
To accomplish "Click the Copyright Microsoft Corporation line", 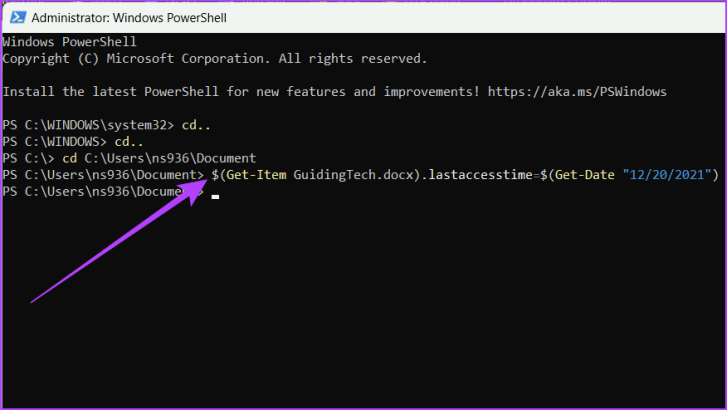I will pos(215,58).
